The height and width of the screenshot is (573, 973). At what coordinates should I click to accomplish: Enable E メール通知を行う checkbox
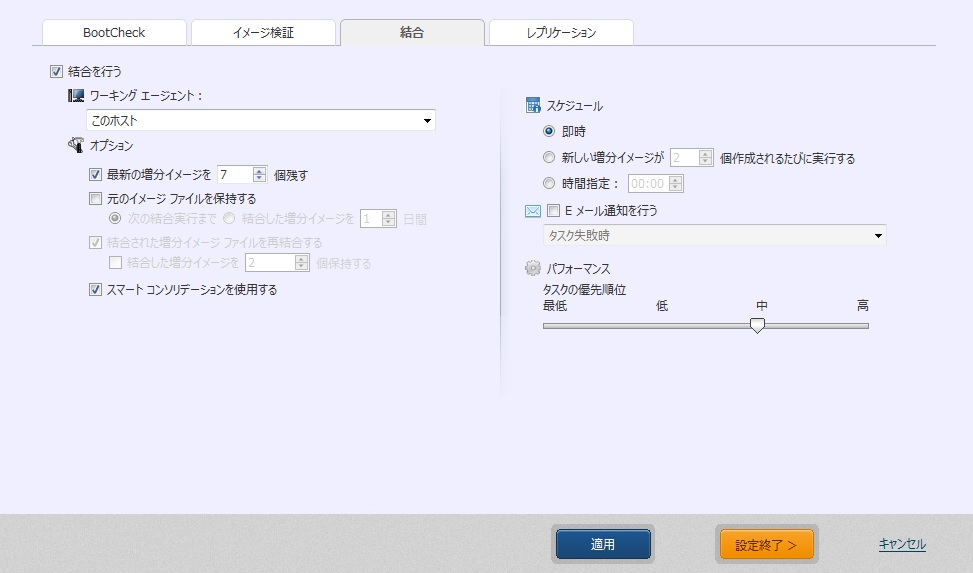tap(554, 211)
